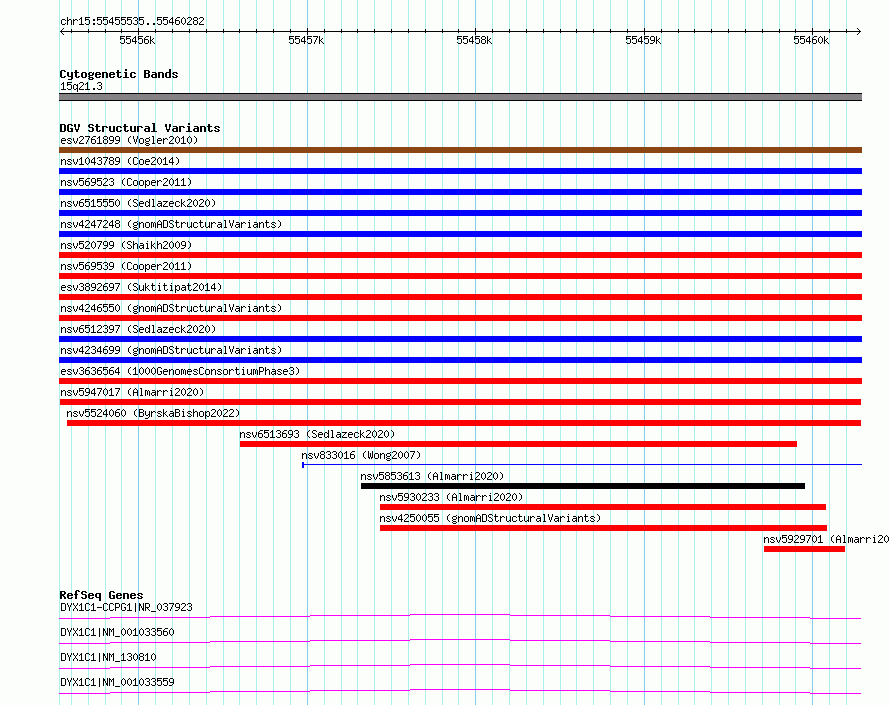Click the red nsv5524060 variant bar

464,423
